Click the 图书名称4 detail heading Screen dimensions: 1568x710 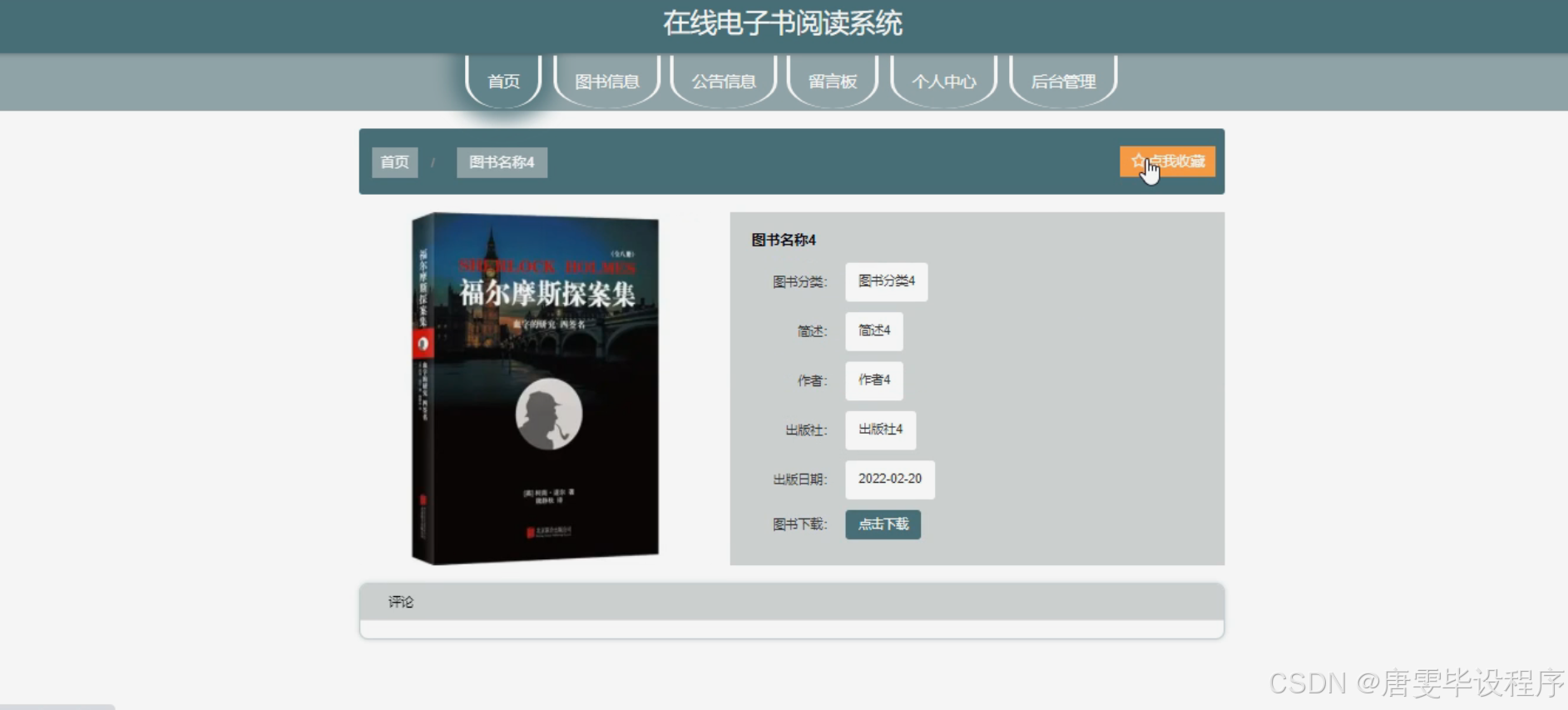(x=784, y=240)
